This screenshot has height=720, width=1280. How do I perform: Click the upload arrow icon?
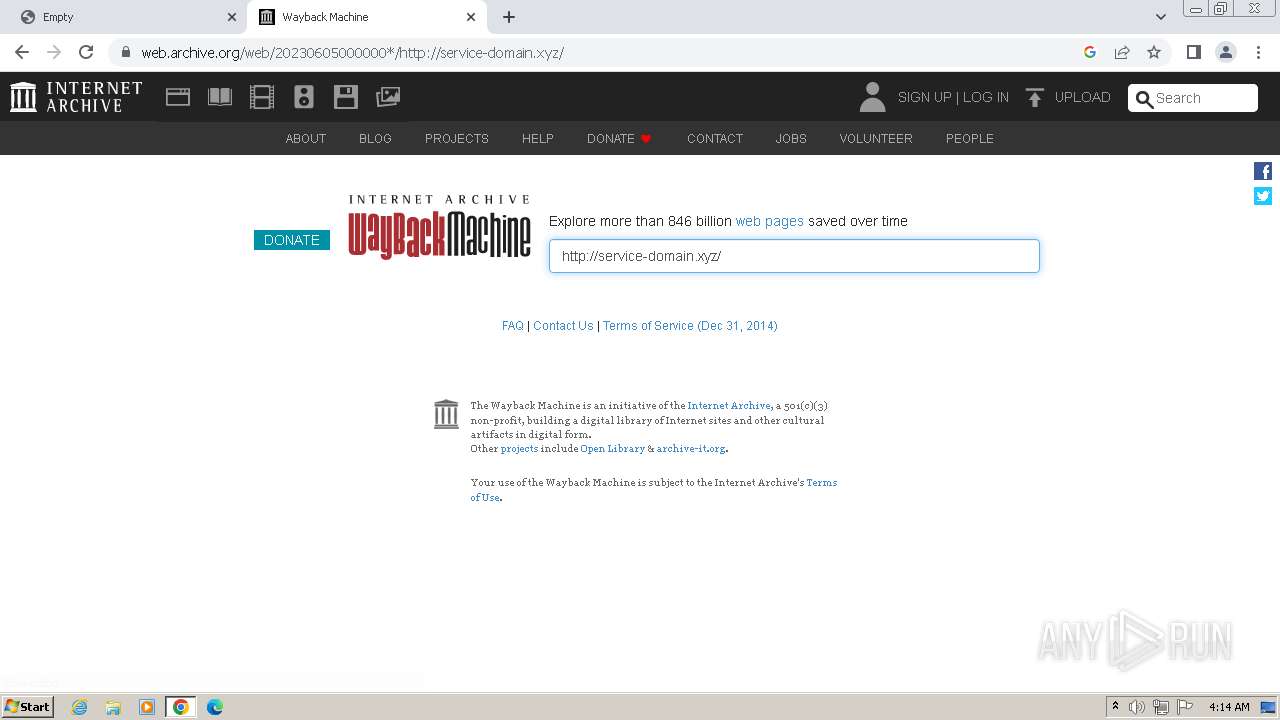(1035, 97)
